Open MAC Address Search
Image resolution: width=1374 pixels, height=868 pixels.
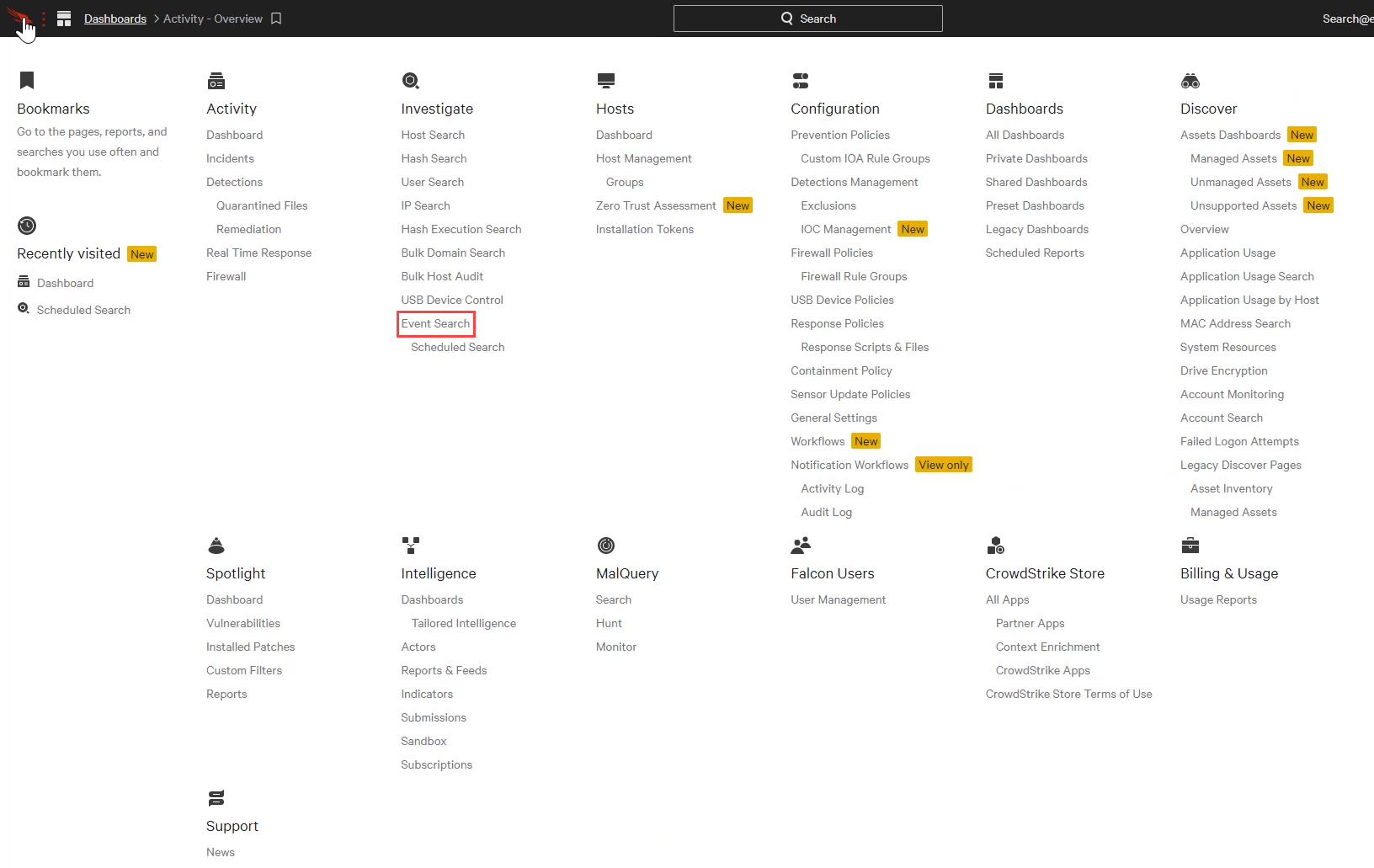1235,323
